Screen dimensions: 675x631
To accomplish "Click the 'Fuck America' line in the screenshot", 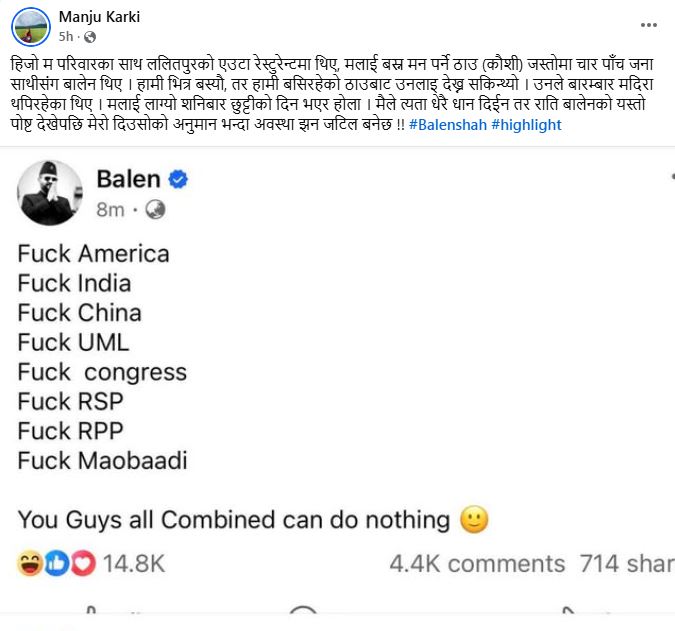I will 93,253.
